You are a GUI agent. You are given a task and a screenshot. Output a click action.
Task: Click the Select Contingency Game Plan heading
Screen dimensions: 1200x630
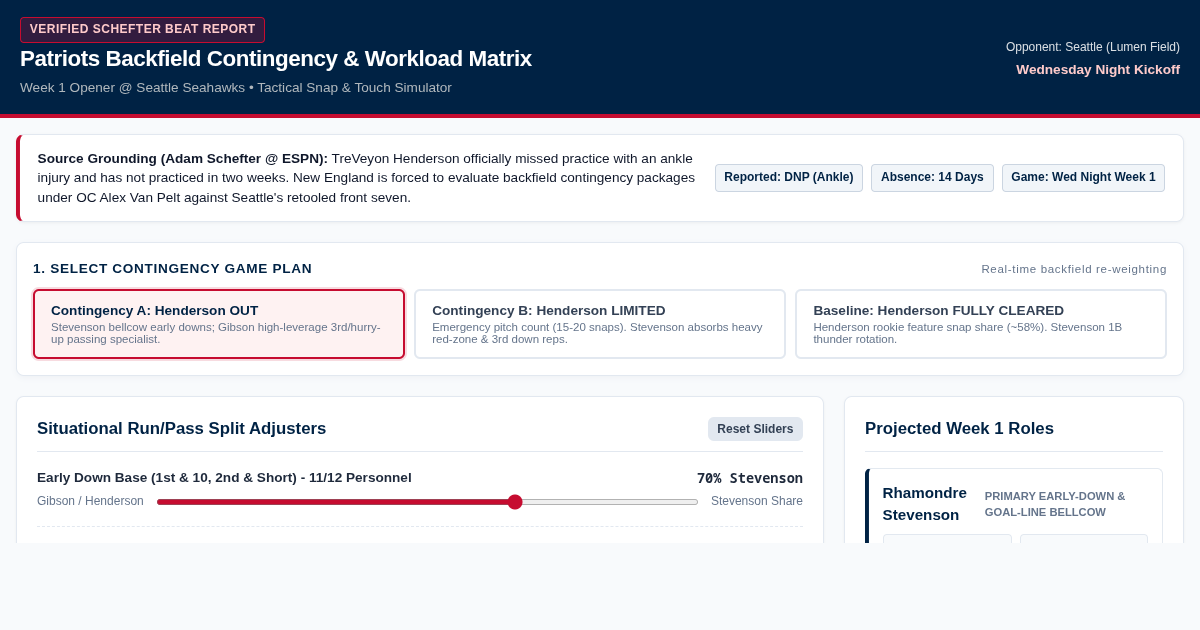coord(173,269)
